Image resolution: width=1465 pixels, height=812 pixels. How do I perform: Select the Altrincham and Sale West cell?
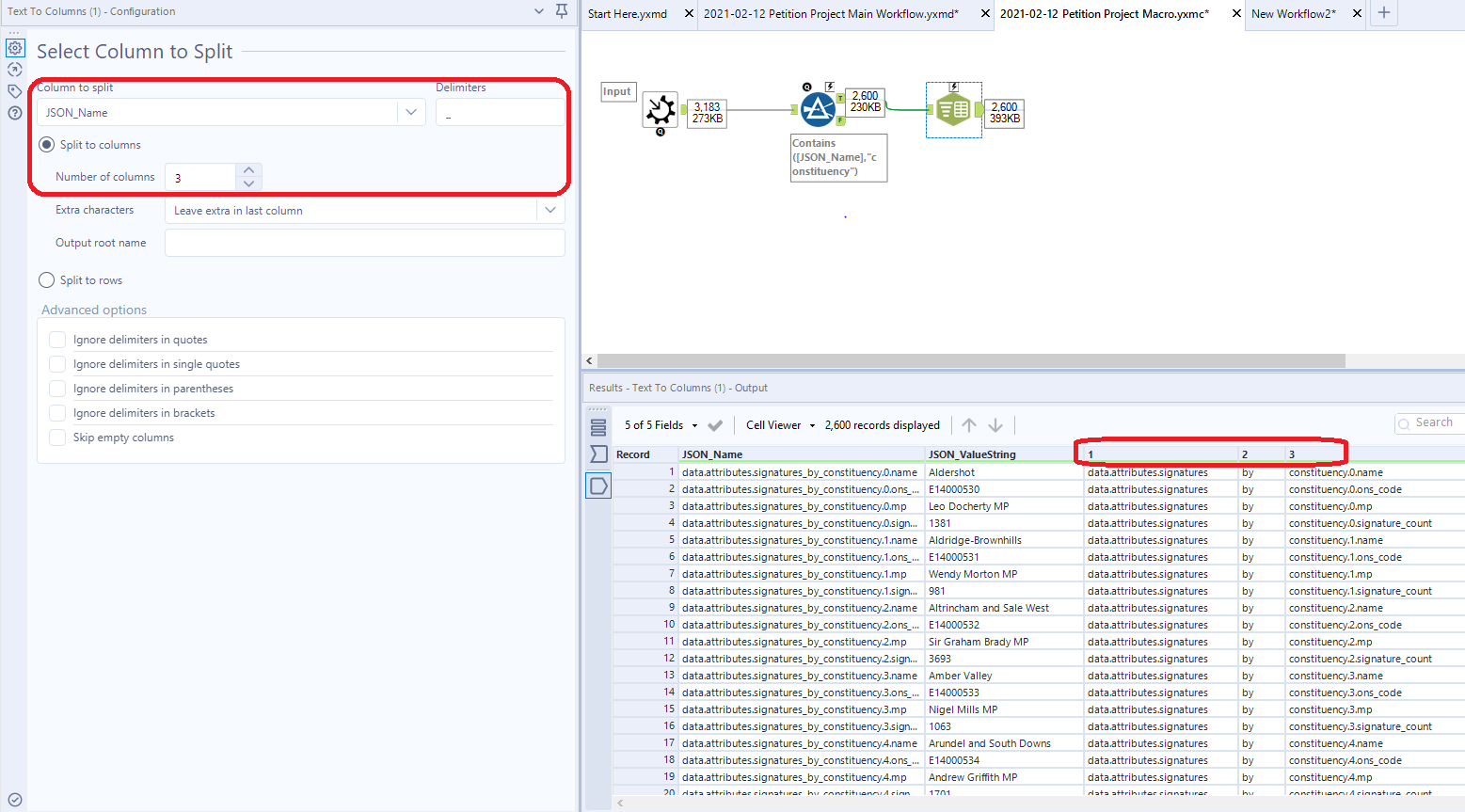point(1004,608)
